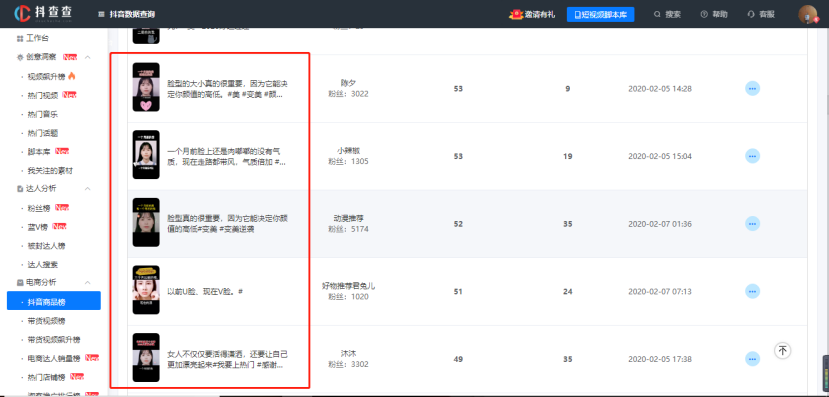The image size is (829, 397).
Task: Click the more options icon for 好物推荐君兔儿
Action: [x=752, y=291]
